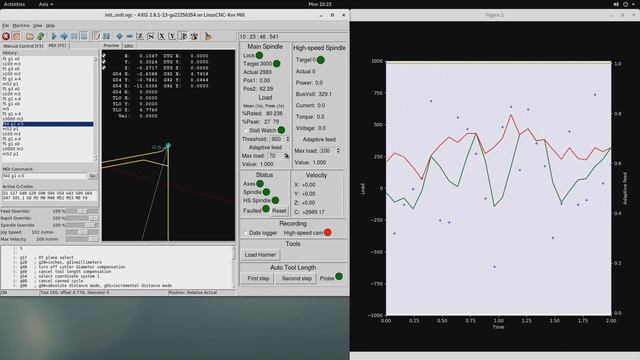
Task: Zoom in on the preview plot
Action: pyautogui.click(x=119, y=36)
